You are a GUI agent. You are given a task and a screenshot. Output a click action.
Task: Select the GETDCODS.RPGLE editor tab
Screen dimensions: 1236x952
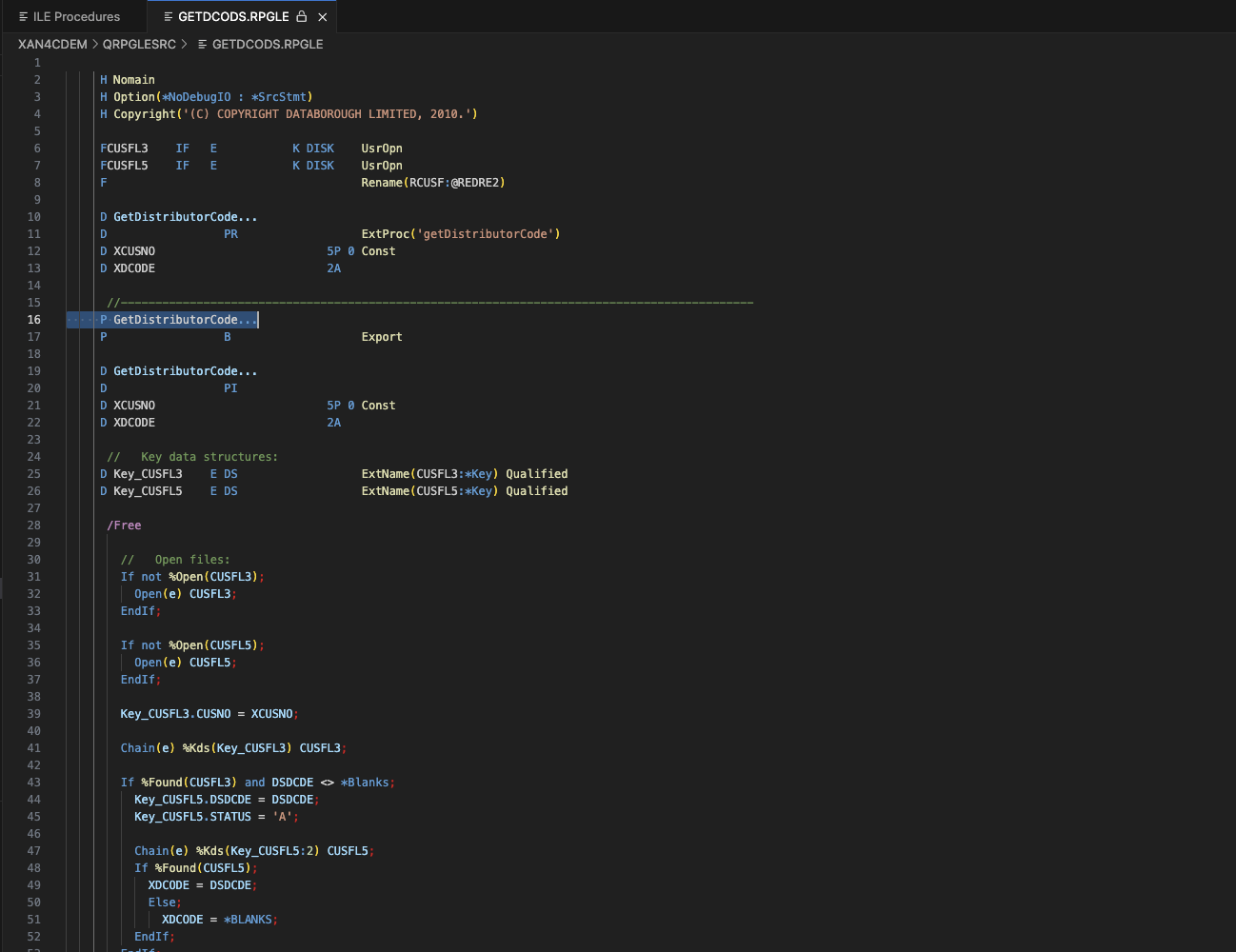pyautogui.click(x=233, y=17)
